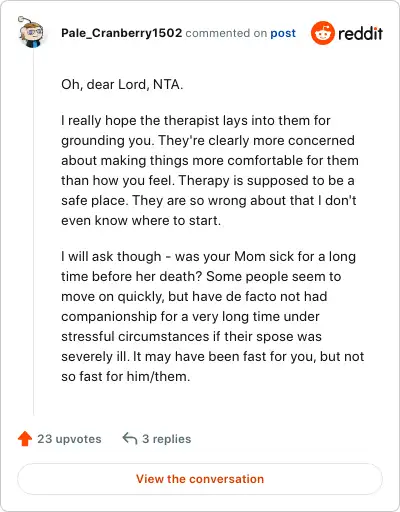Click the "Oh, dear Lord, NTA." opening line
400x512 pixels.
click(122, 85)
